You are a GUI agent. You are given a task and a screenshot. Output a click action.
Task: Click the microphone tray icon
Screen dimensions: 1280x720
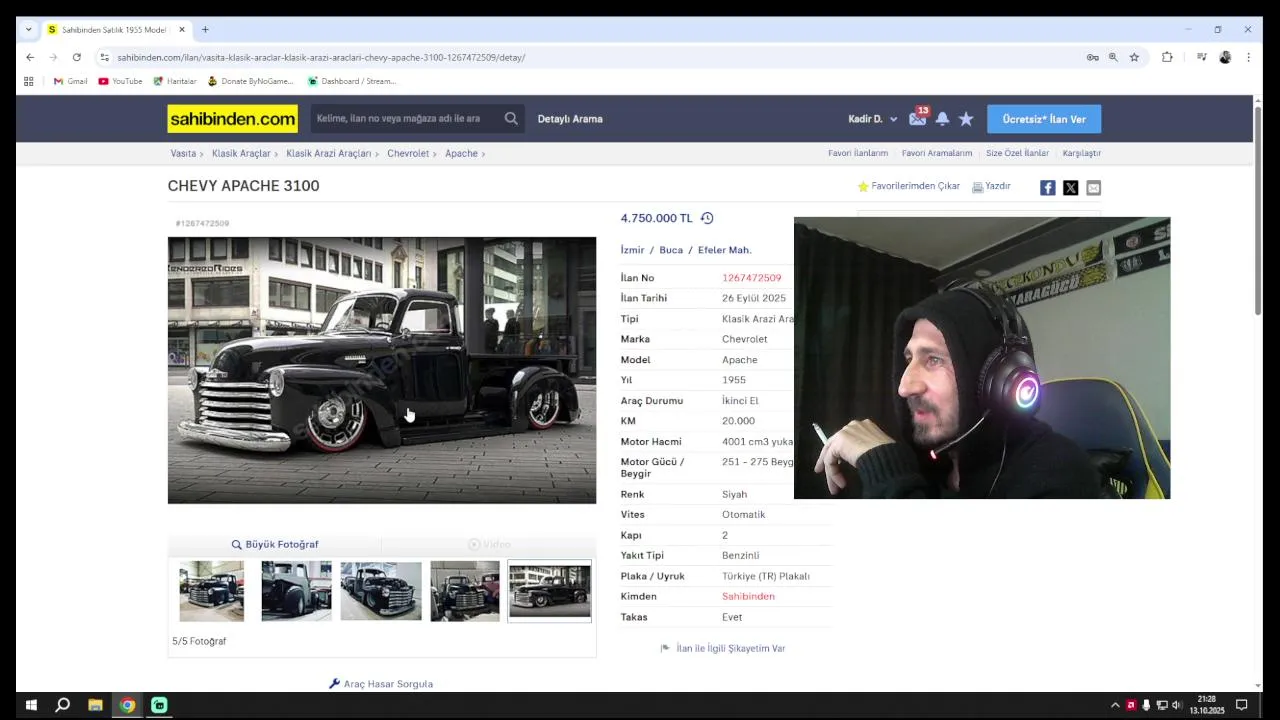[x=1146, y=705]
